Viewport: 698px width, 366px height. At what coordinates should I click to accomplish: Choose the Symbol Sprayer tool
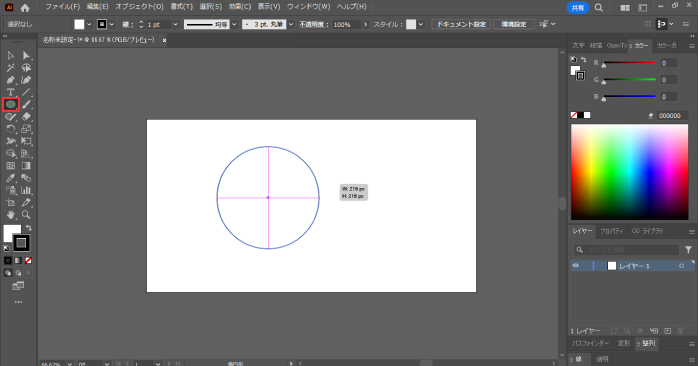click(11, 190)
